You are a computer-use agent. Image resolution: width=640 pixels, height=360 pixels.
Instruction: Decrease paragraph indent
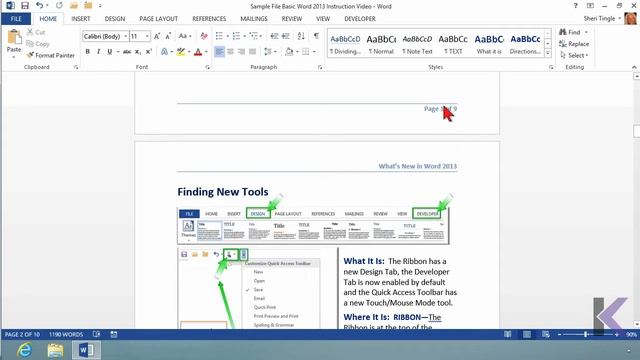click(274, 36)
